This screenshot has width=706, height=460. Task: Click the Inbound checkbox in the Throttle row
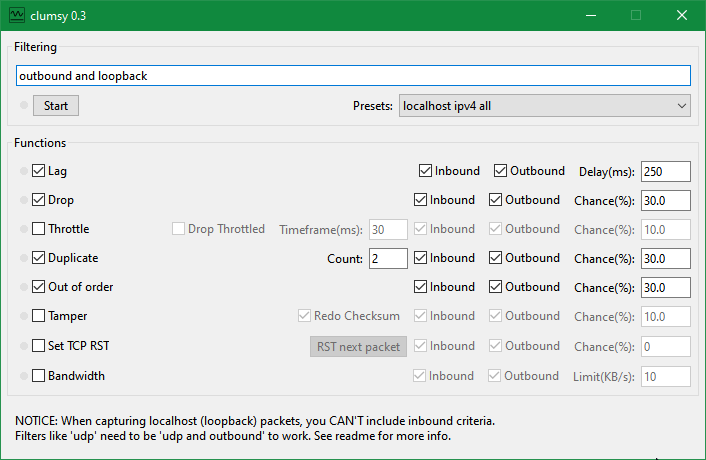tap(420, 229)
